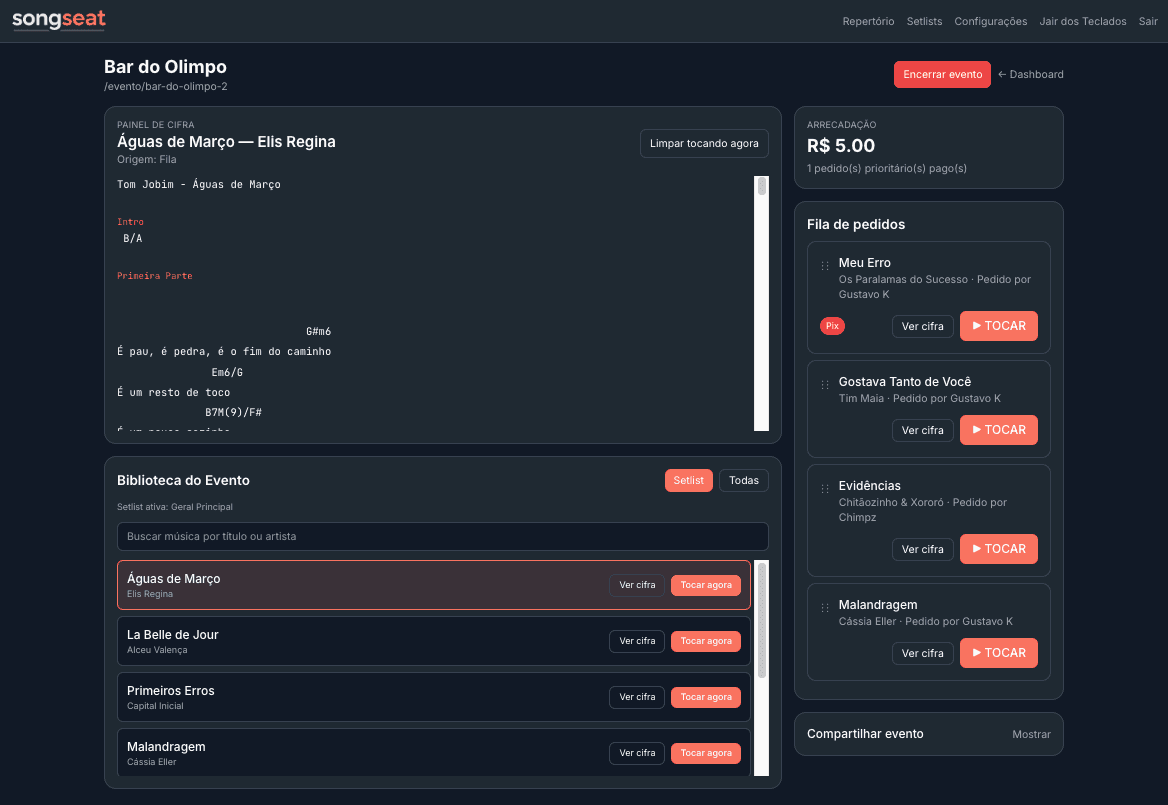The height and width of the screenshot is (805, 1168).
Task: Grab drag handle of Gostava Tanto de Você
Action: [825, 385]
